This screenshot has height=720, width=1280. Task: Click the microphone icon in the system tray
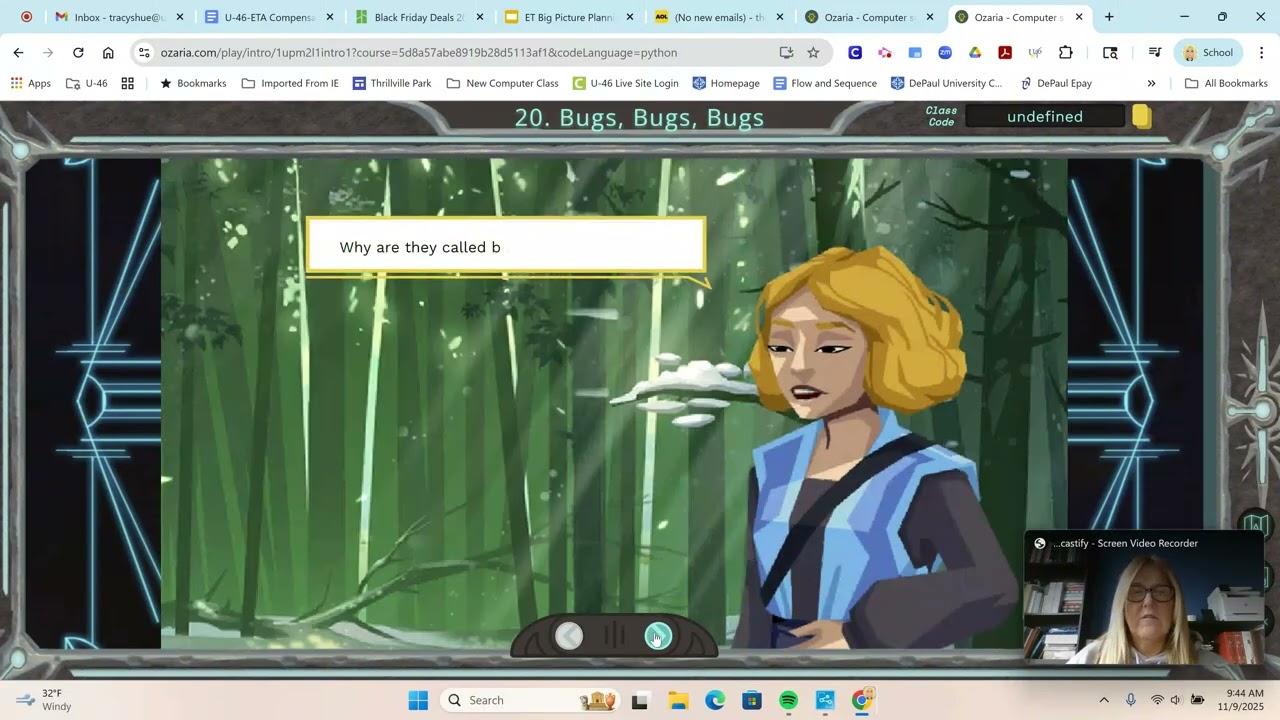click(x=1131, y=700)
